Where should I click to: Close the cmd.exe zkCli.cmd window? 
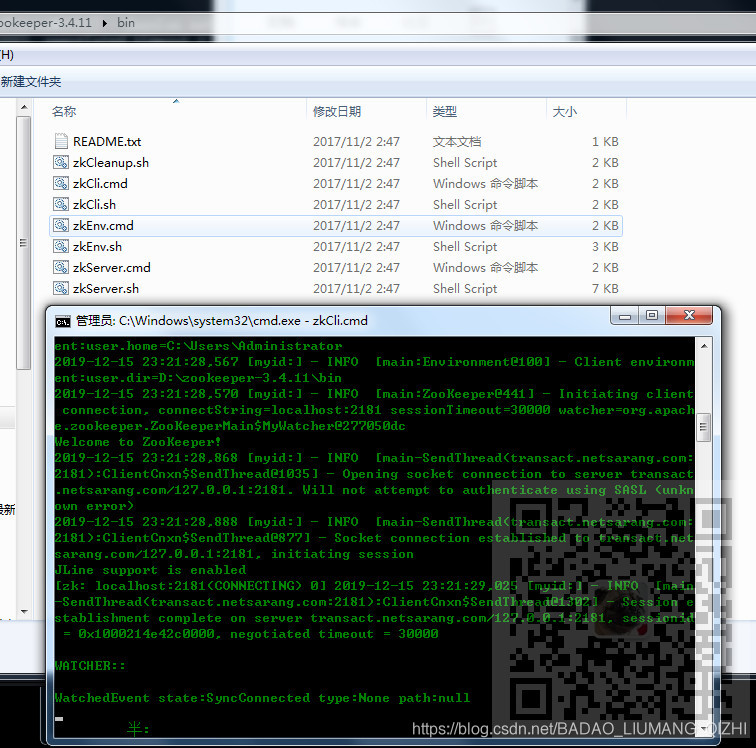[x=689, y=315]
